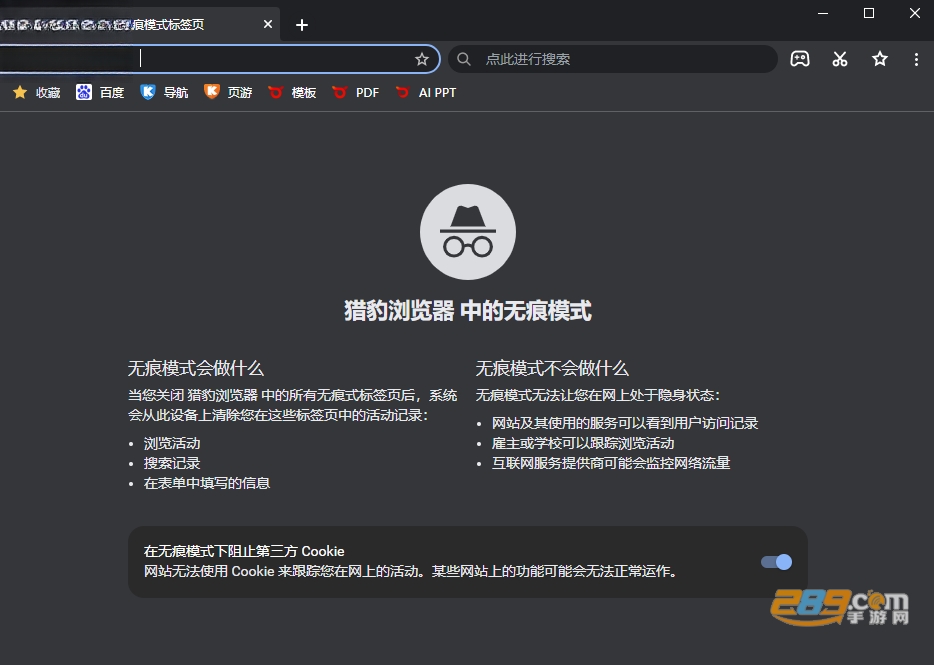Click the address bar input field
Screen dimensions: 934x665
coord(214,59)
